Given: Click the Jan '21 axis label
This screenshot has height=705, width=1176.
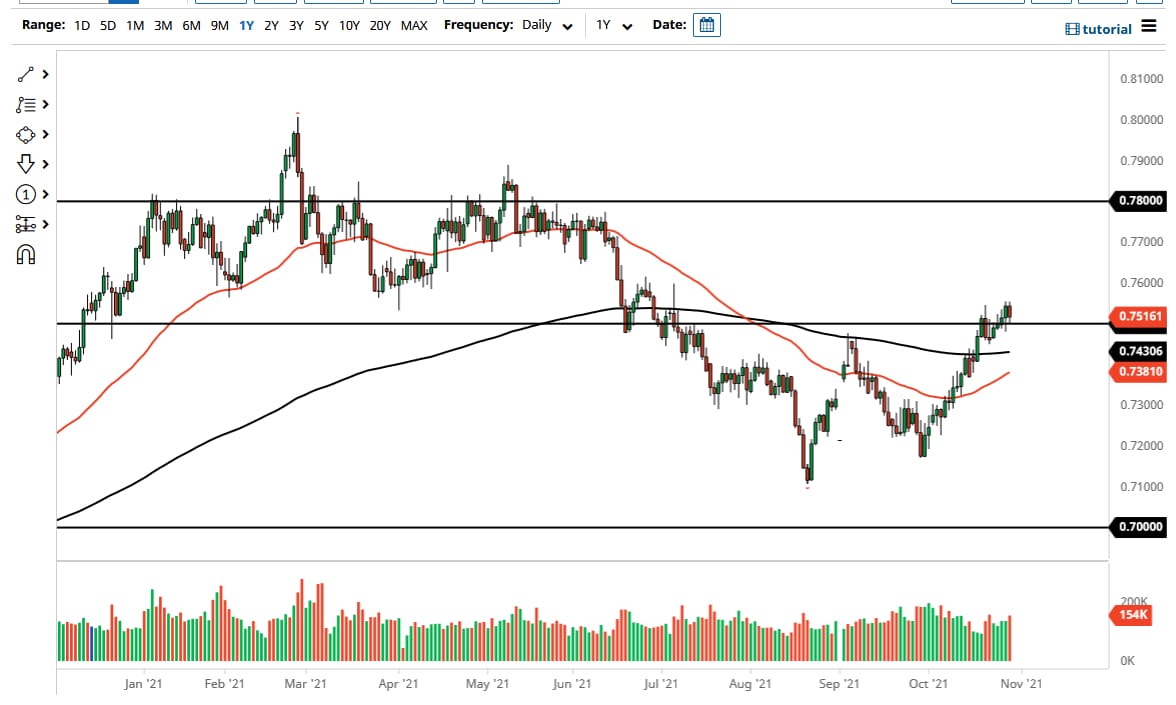Looking at the screenshot, I should [x=143, y=683].
